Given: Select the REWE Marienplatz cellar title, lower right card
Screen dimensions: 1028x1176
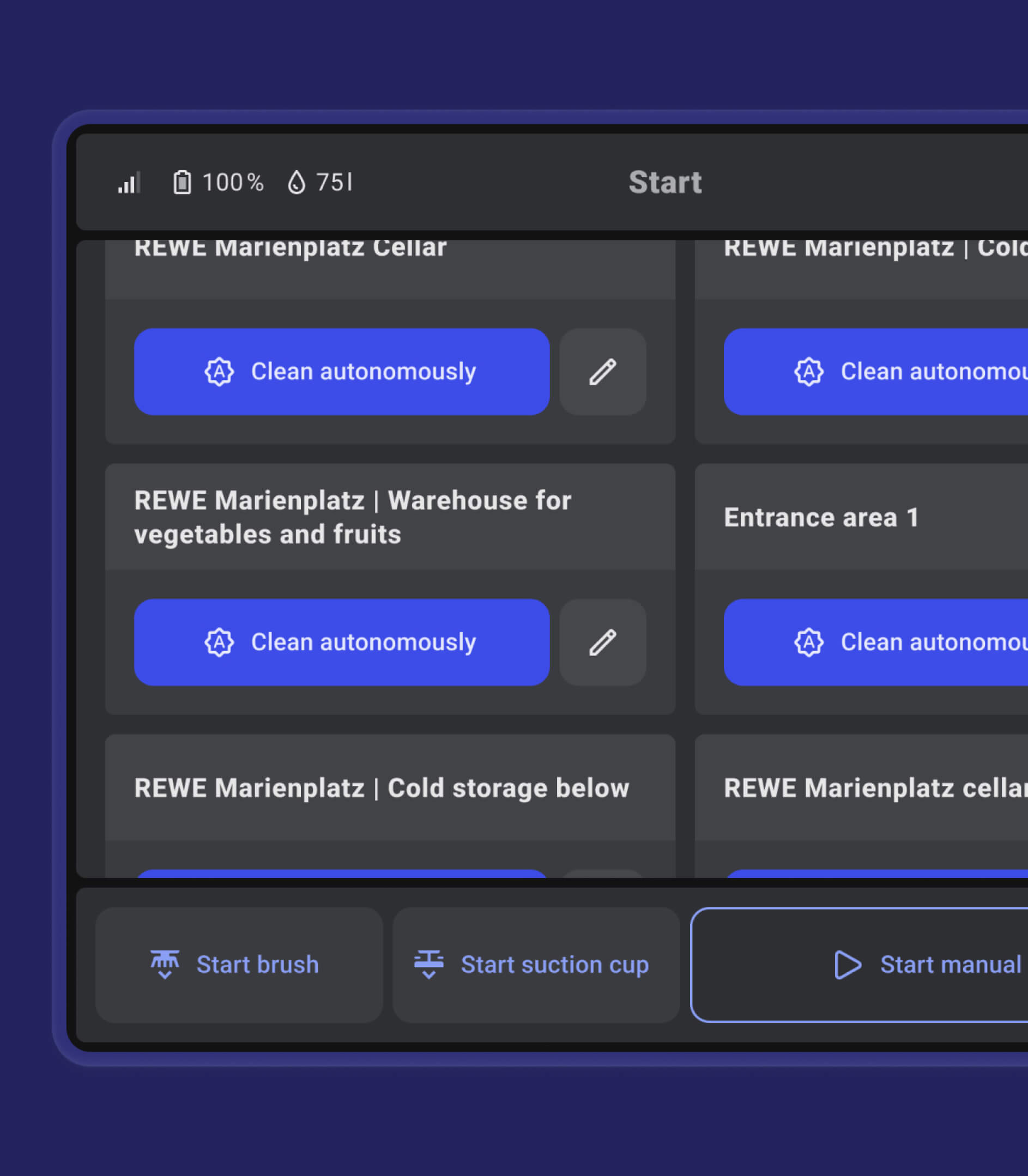Looking at the screenshot, I should [x=876, y=788].
